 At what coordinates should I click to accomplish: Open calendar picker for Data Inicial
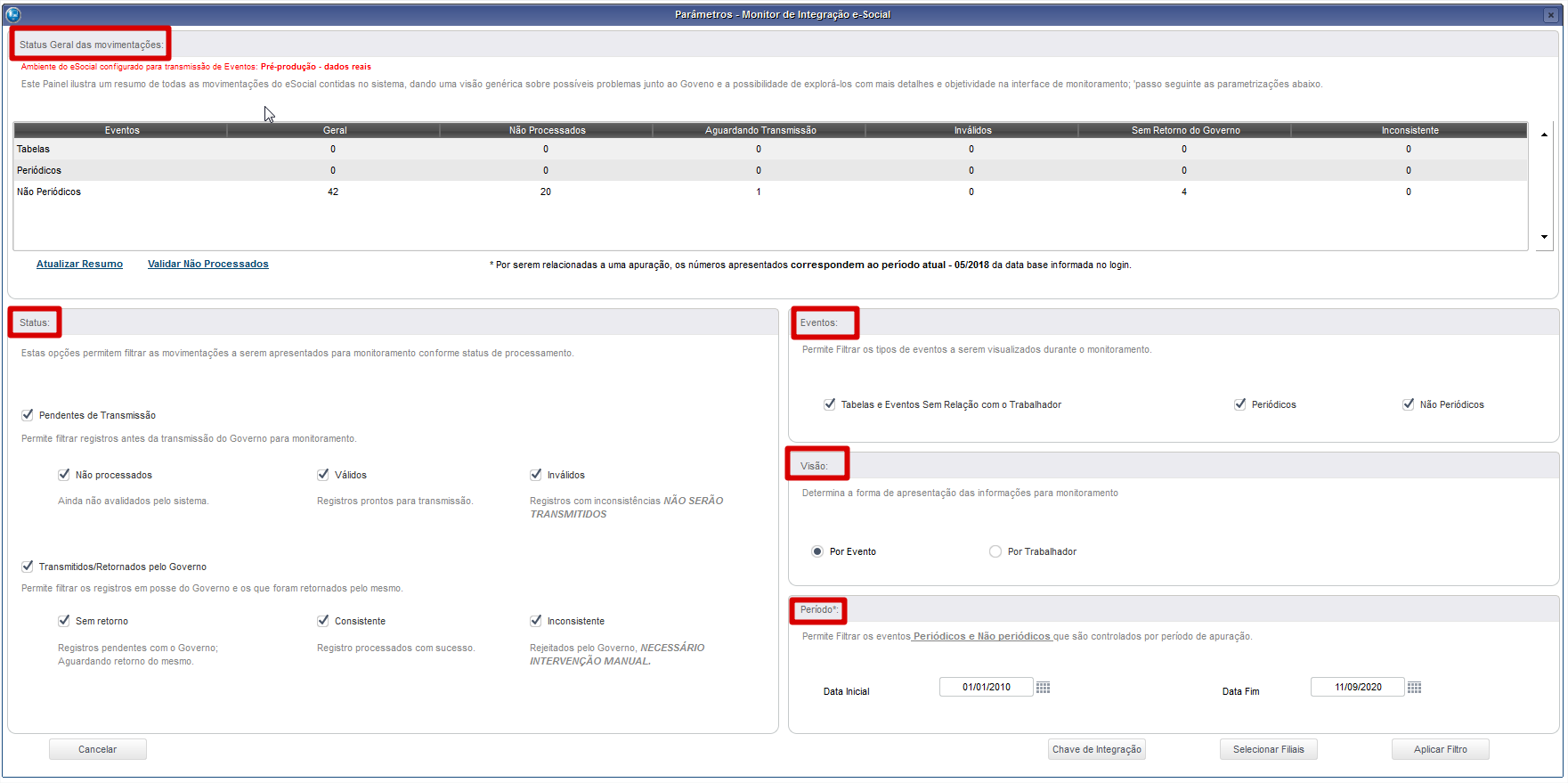[x=1043, y=688]
